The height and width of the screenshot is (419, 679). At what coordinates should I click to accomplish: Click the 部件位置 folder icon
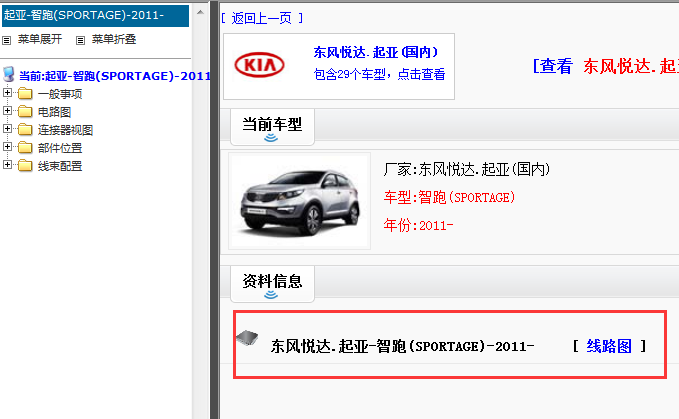[x=25, y=148]
